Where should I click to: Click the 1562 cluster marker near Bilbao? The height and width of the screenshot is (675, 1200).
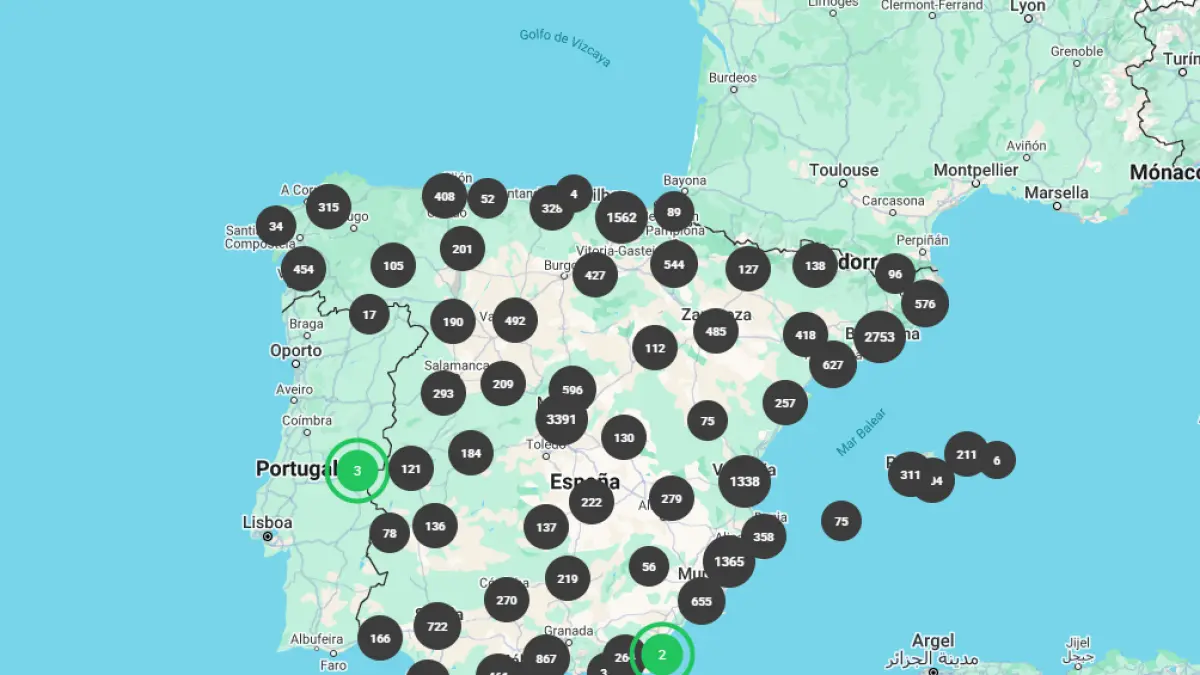pos(621,218)
